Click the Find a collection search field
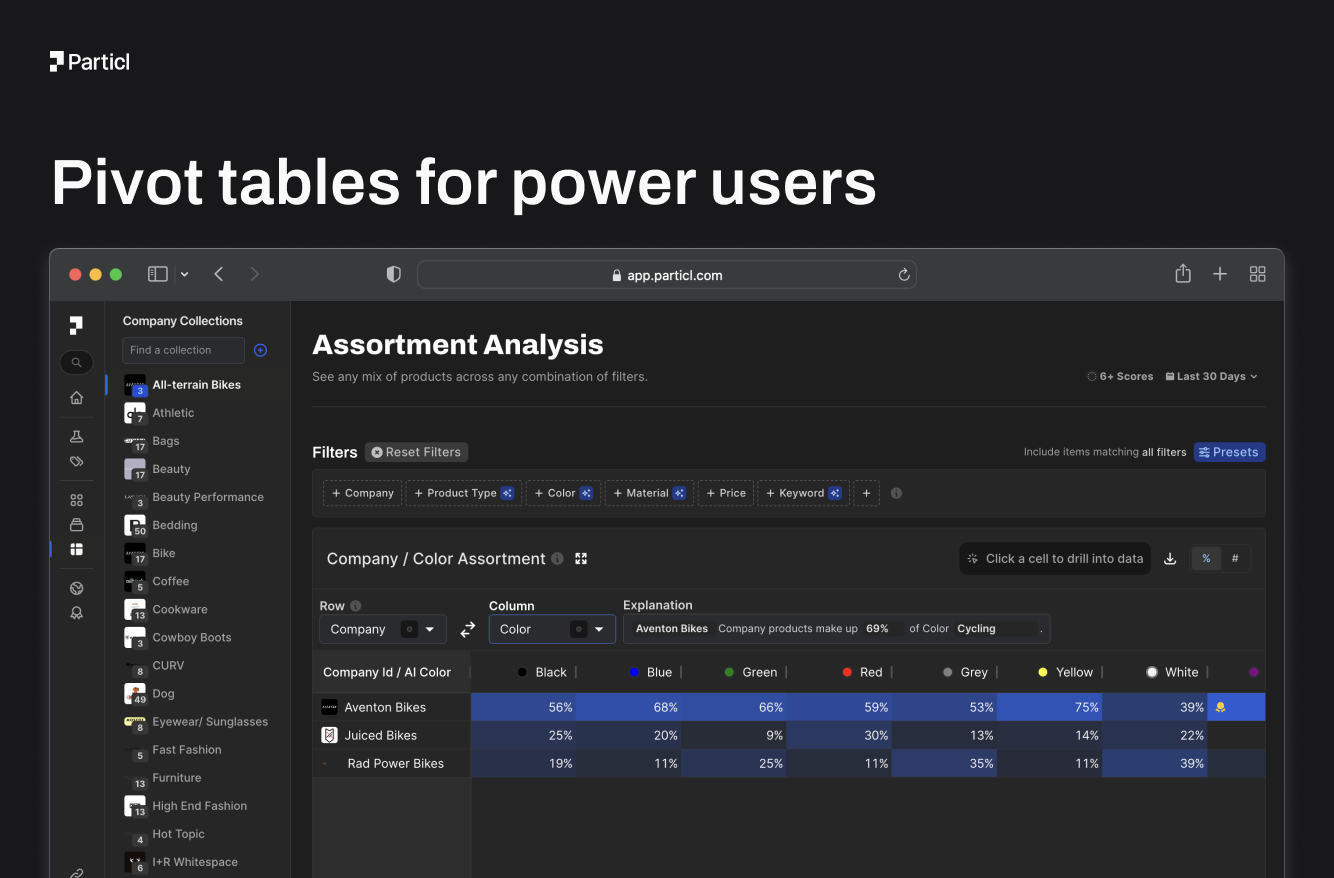Screen dimensions: 1334x878 [x=183, y=350]
